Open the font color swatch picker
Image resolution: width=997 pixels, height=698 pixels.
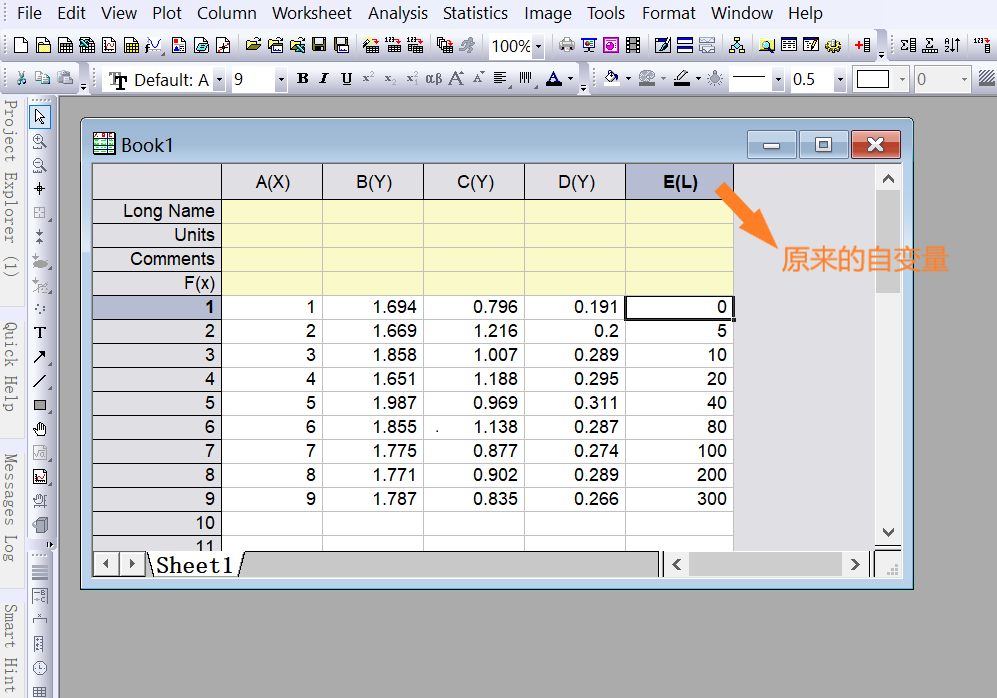[571, 78]
